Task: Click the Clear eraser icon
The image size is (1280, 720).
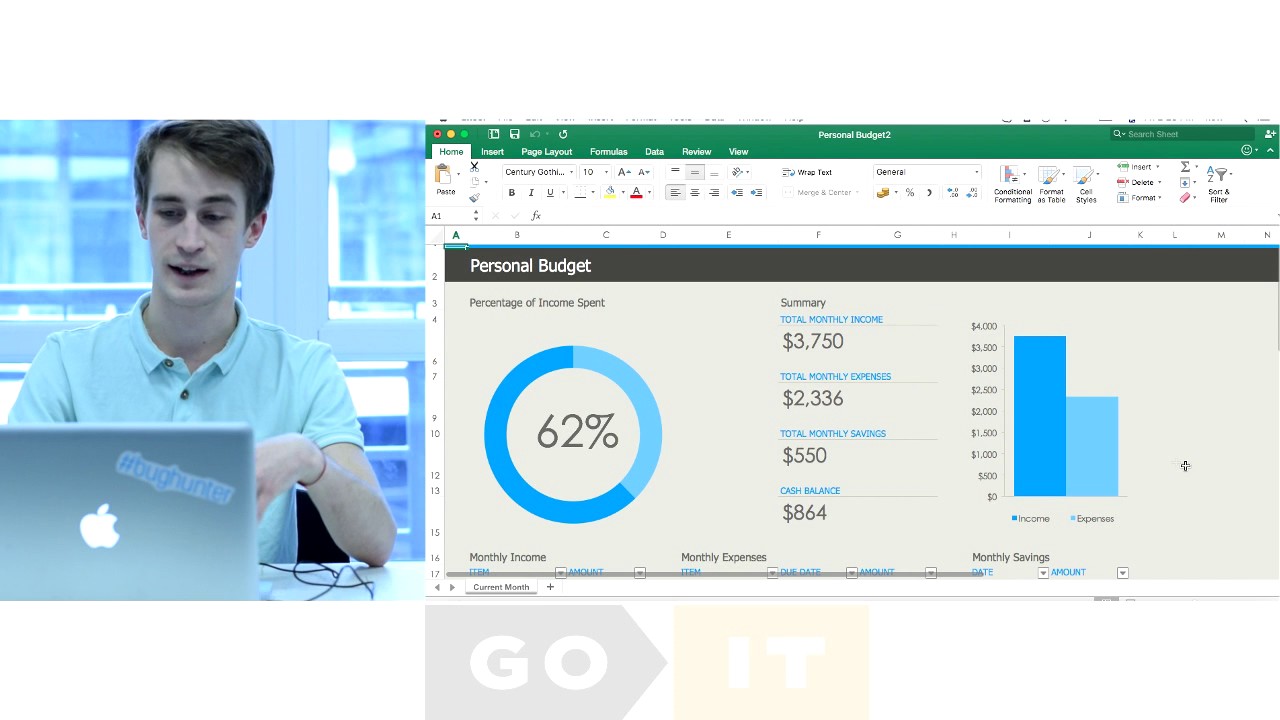Action: [1185, 198]
